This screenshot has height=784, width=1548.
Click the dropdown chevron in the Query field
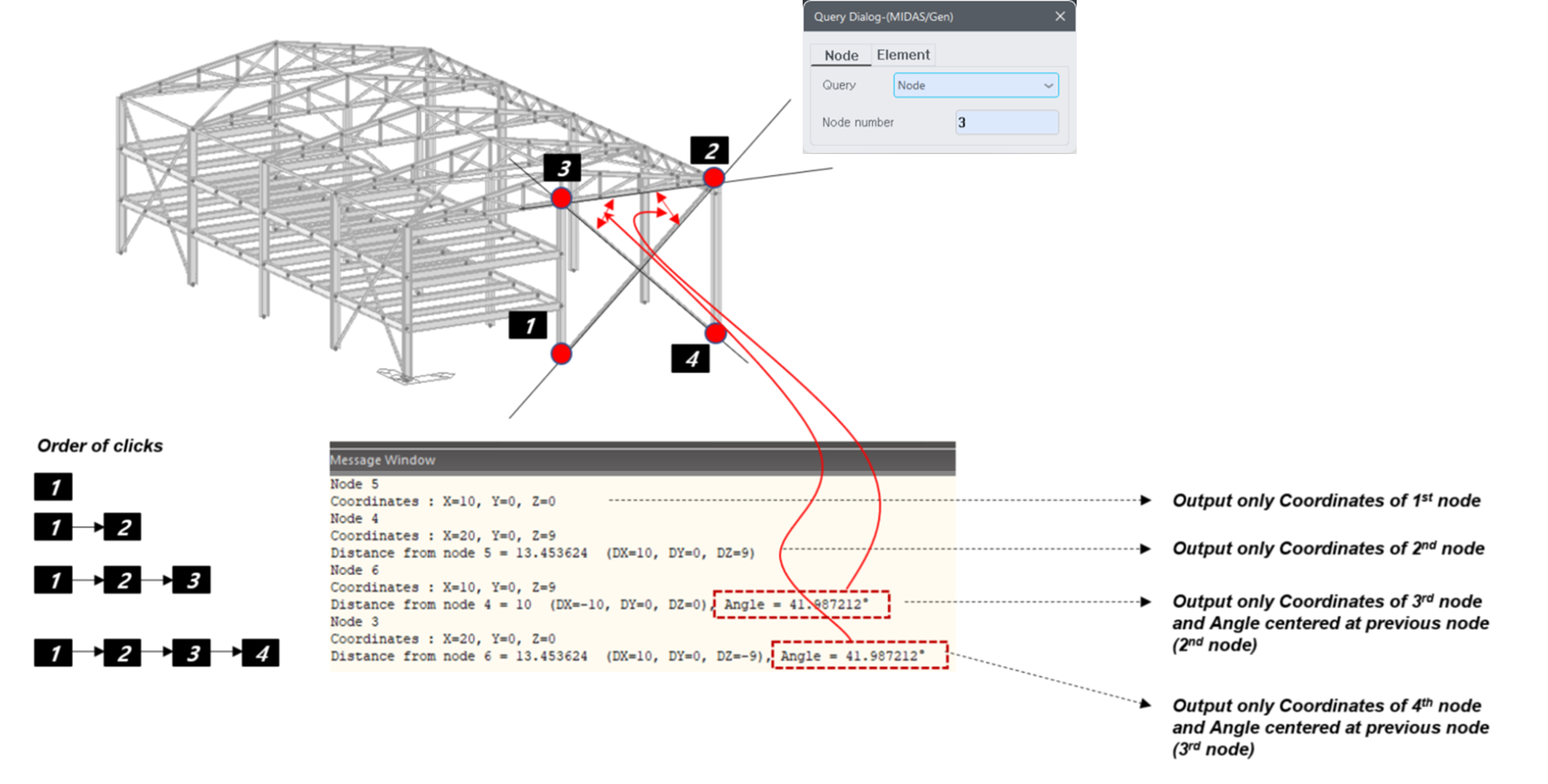coord(1049,85)
